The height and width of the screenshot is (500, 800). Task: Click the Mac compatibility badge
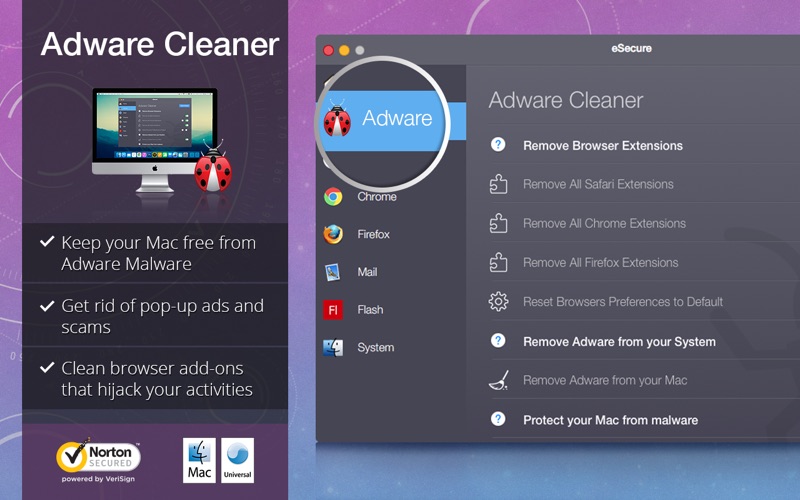pyautogui.click(x=199, y=460)
